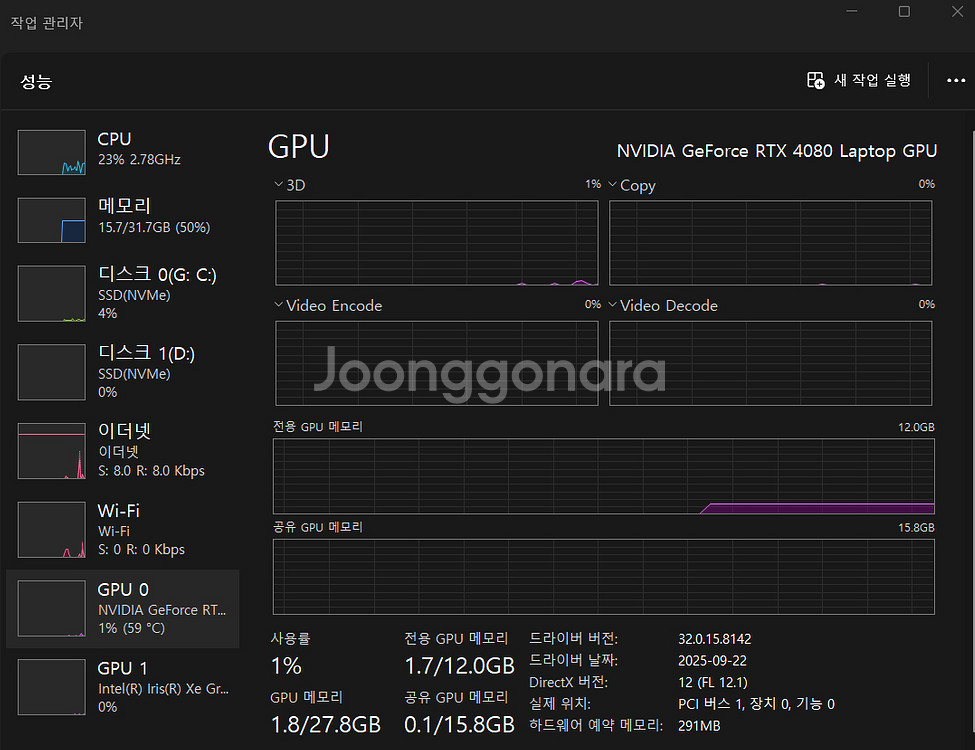Open the three-dot more options menu

point(955,81)
